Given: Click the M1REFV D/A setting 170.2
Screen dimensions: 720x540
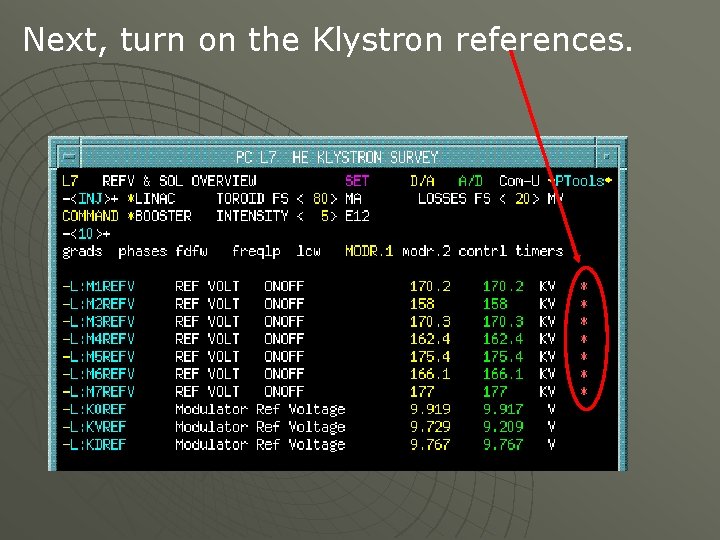Looking at the screenshot, I should pyautogui.click(x=430, y=287).
